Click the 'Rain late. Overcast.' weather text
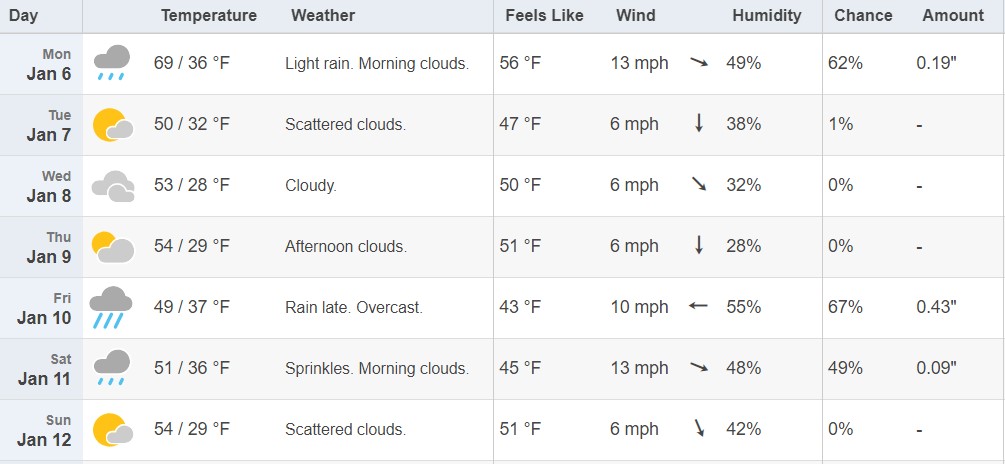This screenshot has width=1005, height=464. [354, 308]
